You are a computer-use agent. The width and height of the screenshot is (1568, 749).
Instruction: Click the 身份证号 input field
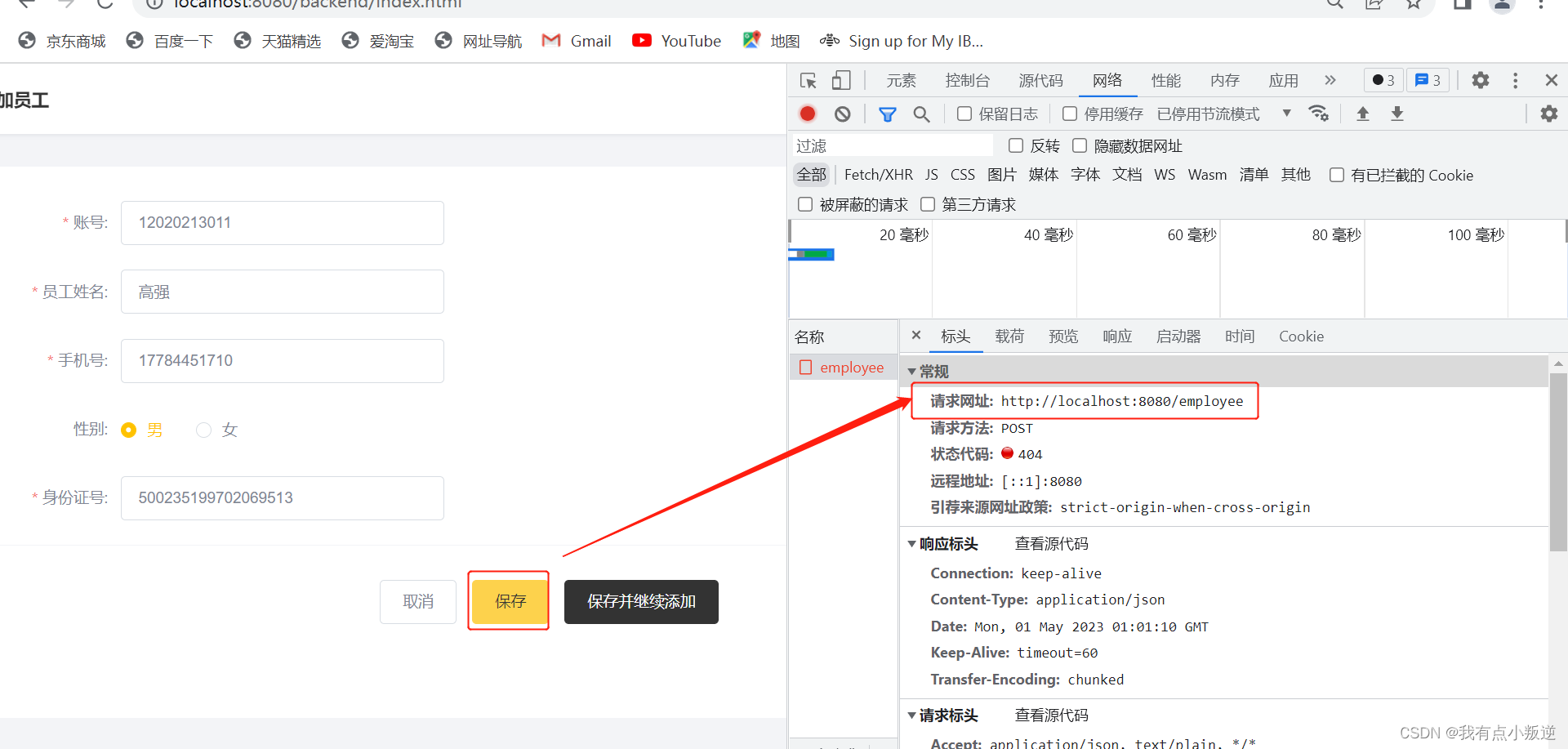click(x=283, y=498)
